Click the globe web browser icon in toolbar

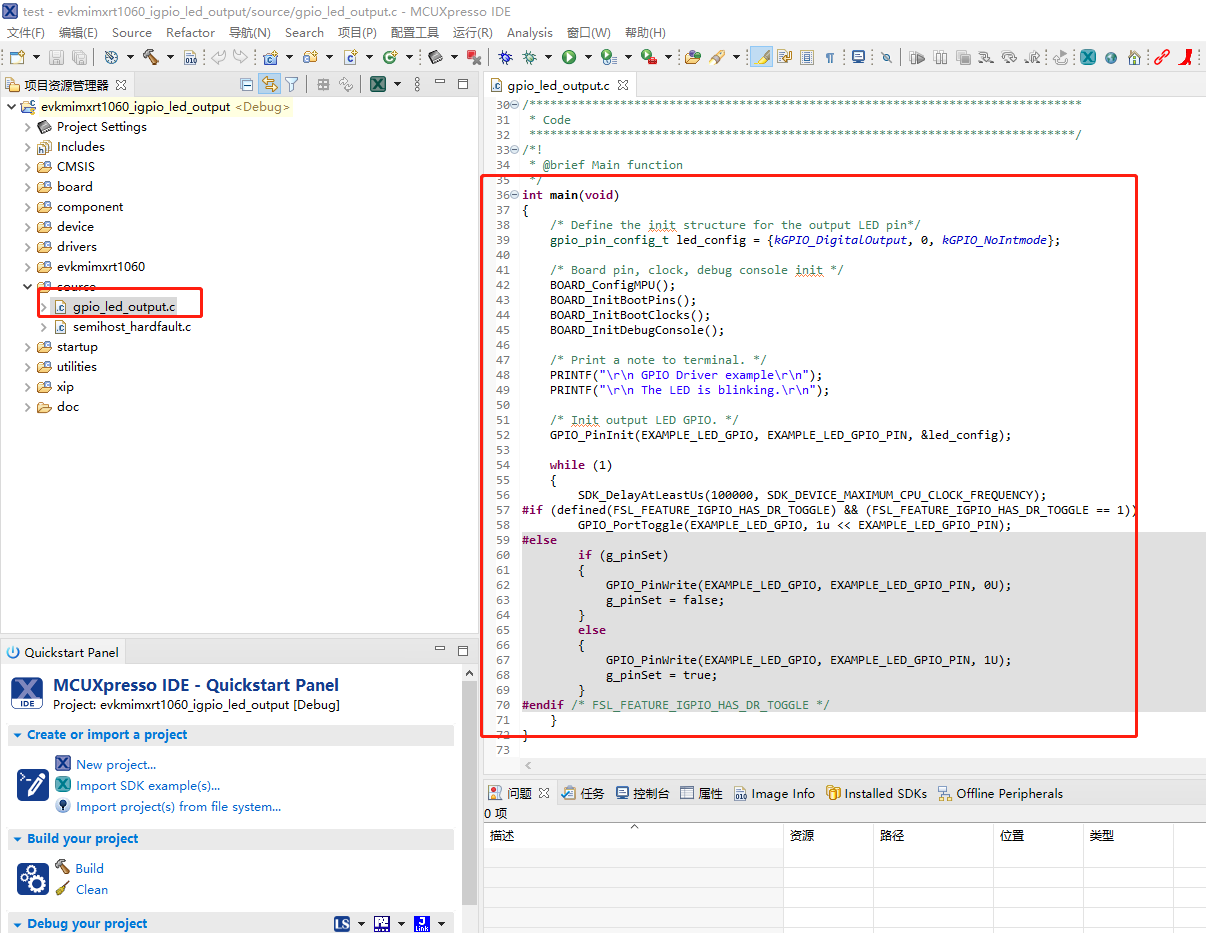(1111, 58)
